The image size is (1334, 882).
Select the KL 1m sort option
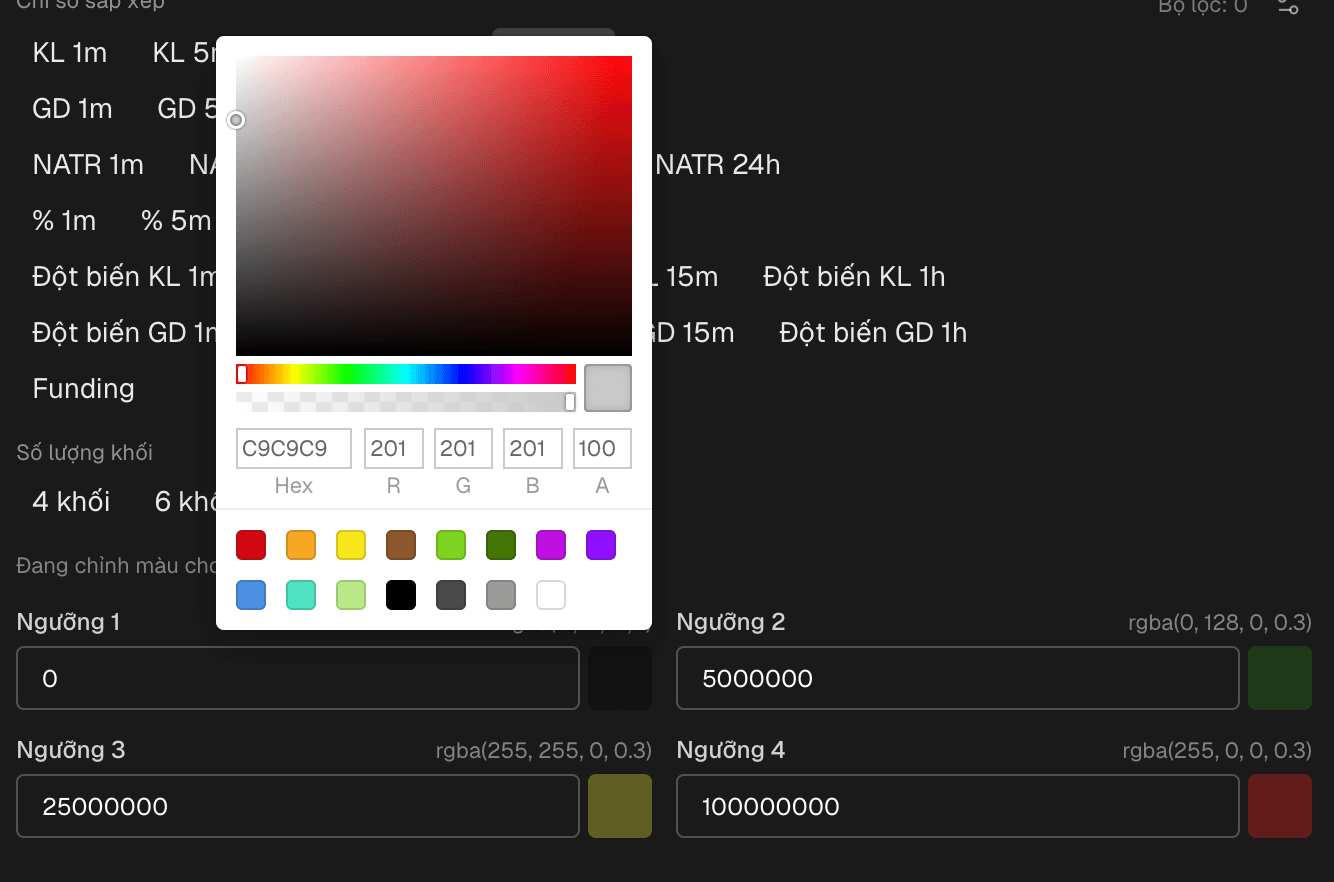coord(70,52)
